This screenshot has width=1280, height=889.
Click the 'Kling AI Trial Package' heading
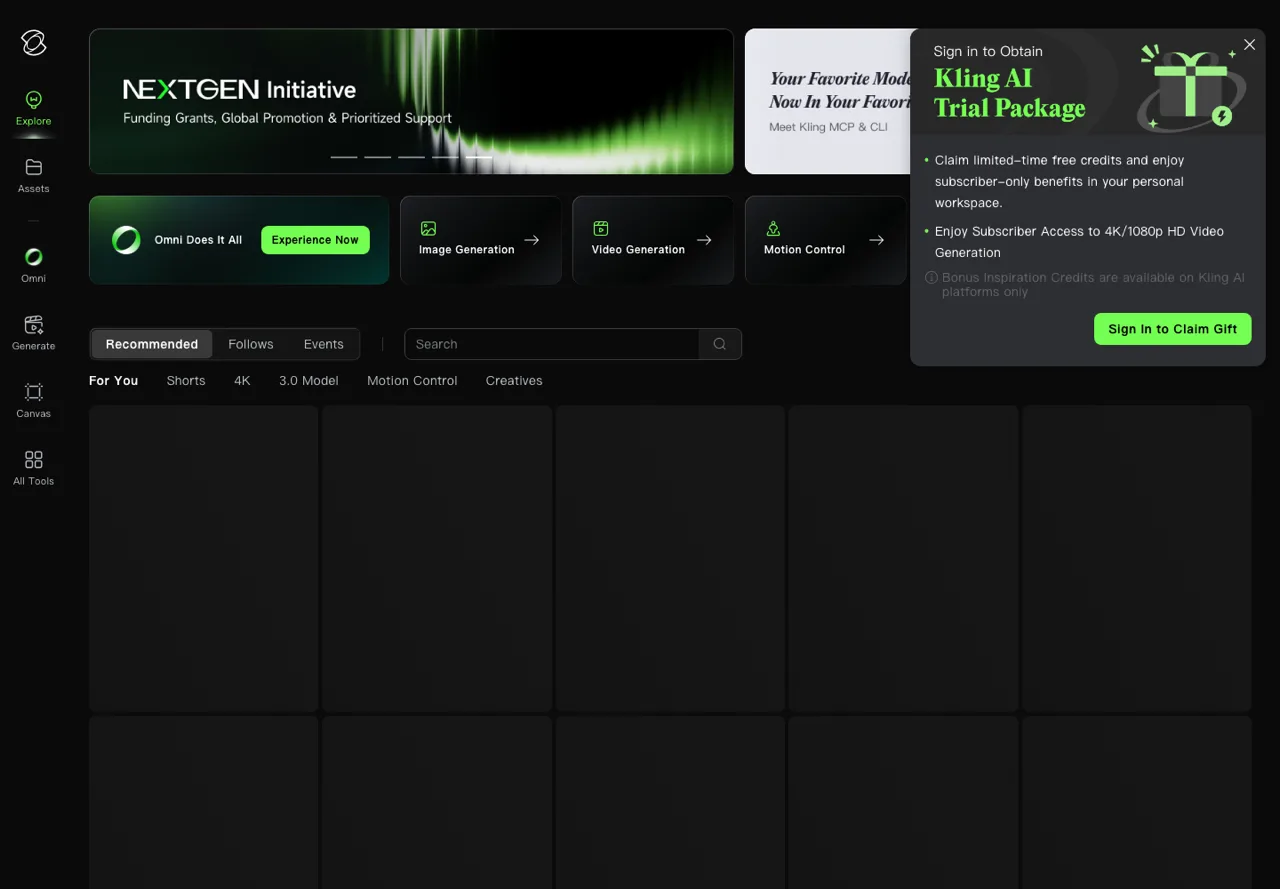click(1009, 93)
